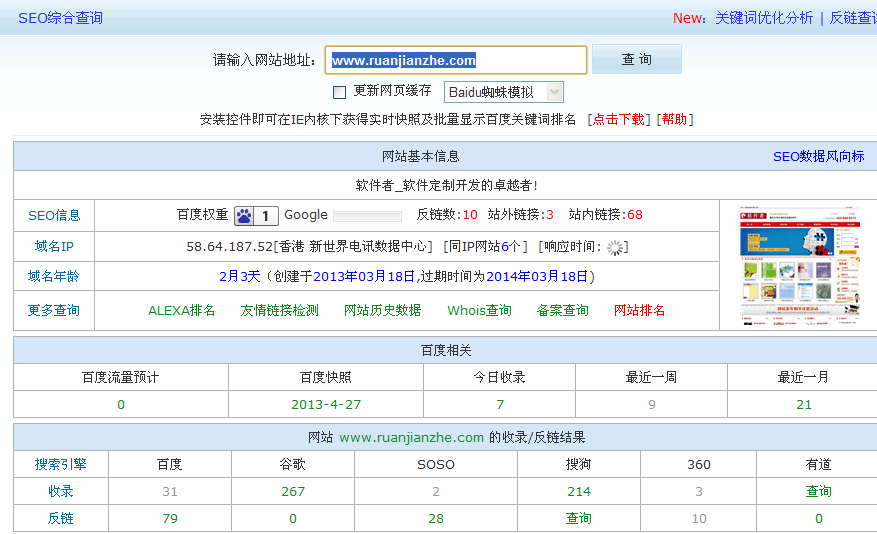Click the Baidu paw weight icon
This screenshot has width=877, height=534.
pyautogui.click(x=244, y=216)
